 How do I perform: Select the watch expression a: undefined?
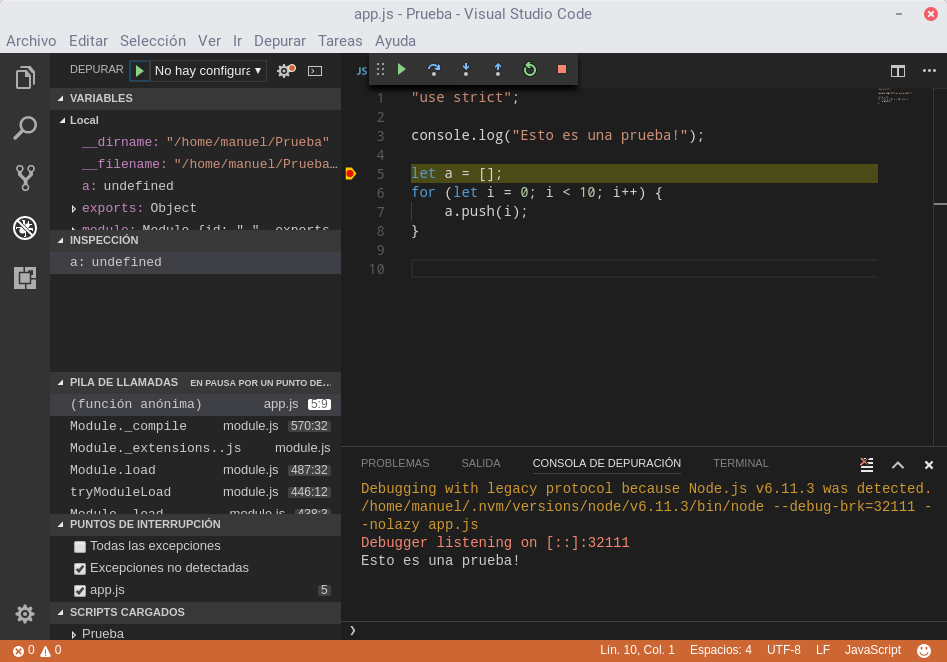(x=196, y=262)
